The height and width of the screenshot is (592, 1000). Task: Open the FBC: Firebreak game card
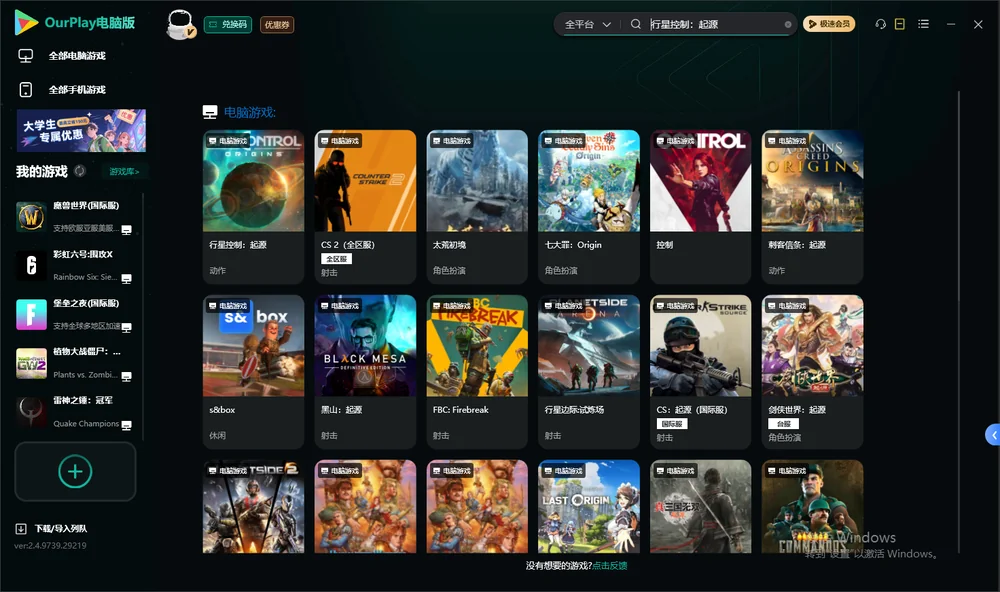477,372
